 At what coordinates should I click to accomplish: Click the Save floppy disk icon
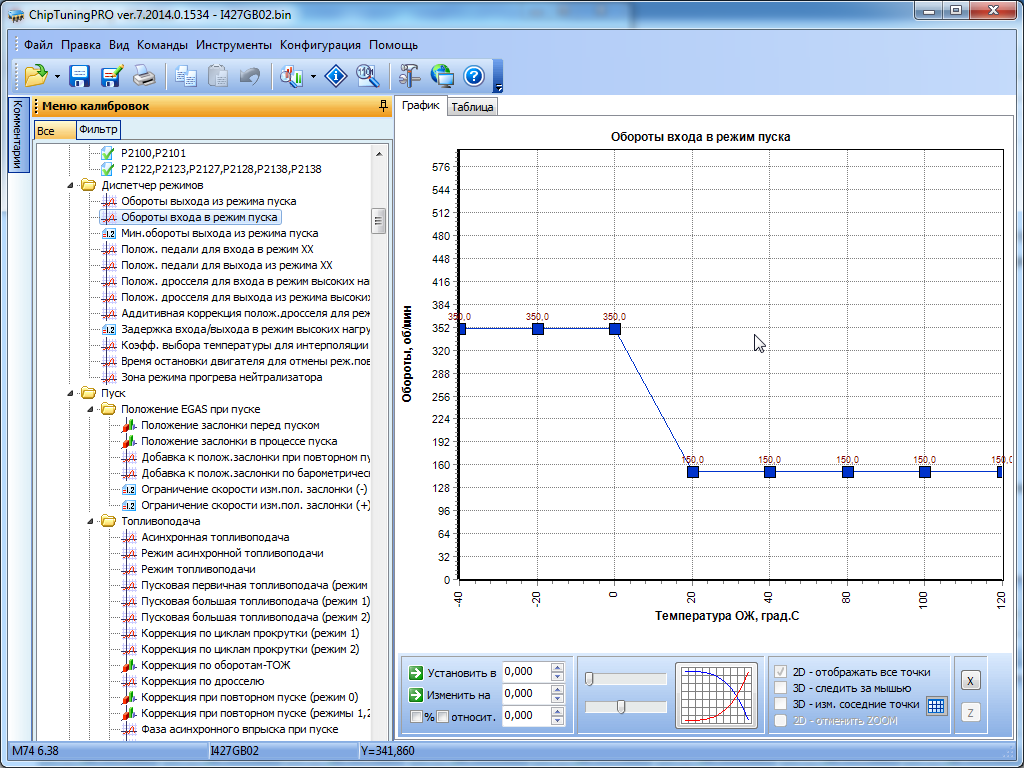click(80, 75)
